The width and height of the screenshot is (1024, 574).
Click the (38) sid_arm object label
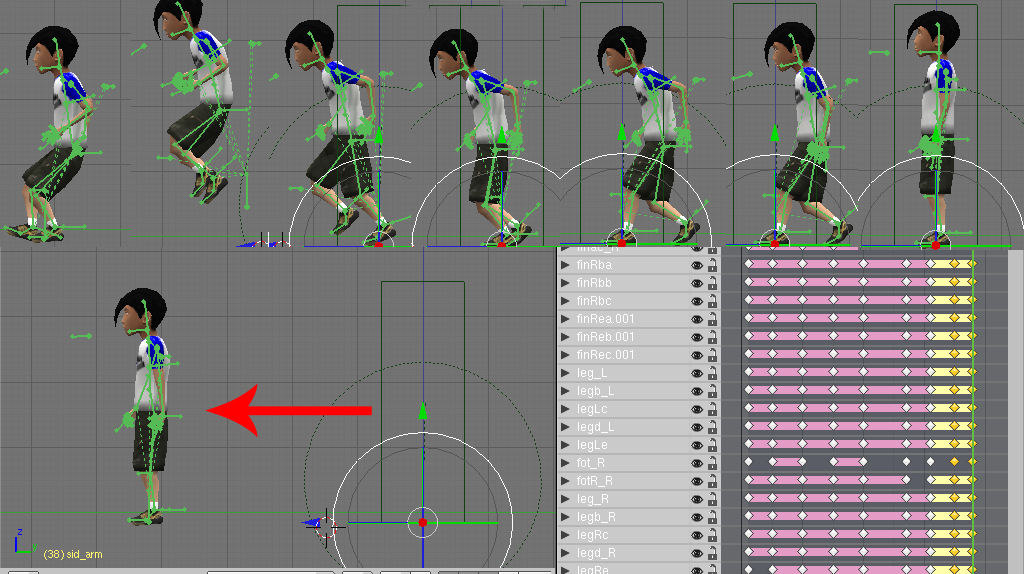point(72,554)
